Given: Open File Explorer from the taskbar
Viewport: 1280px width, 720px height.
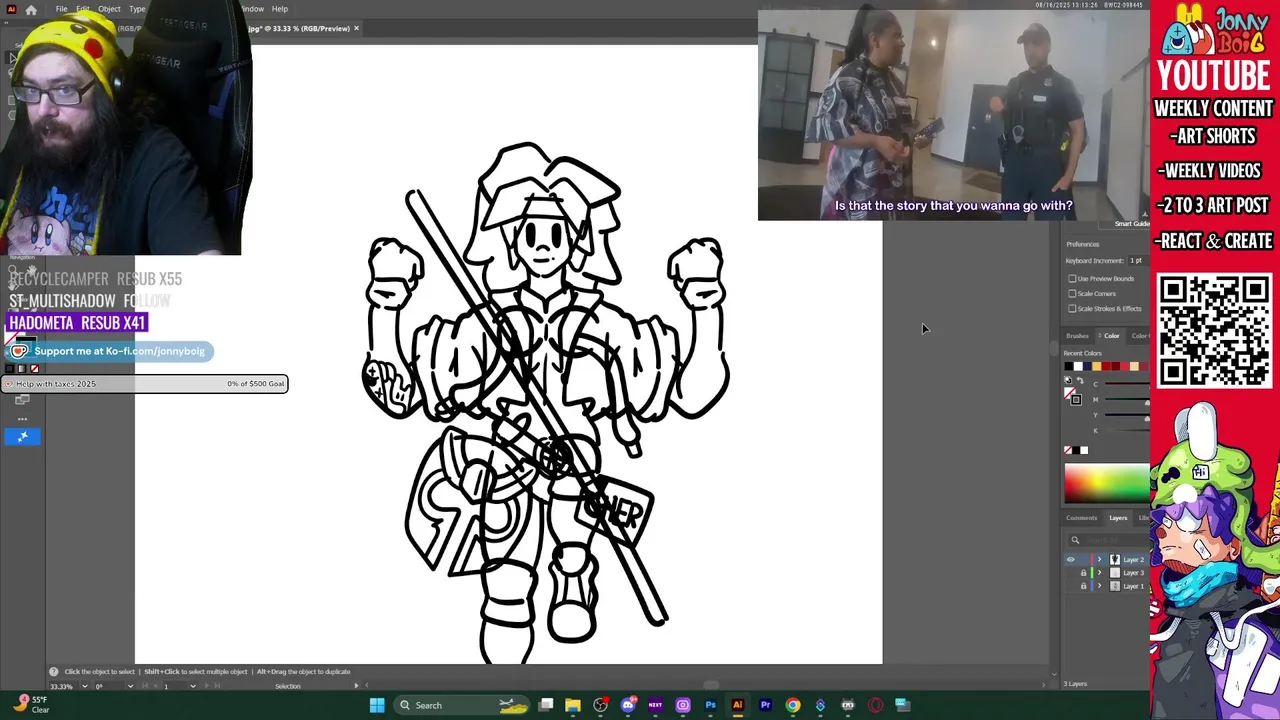Looking at the screenshot, I should [573, 705].
